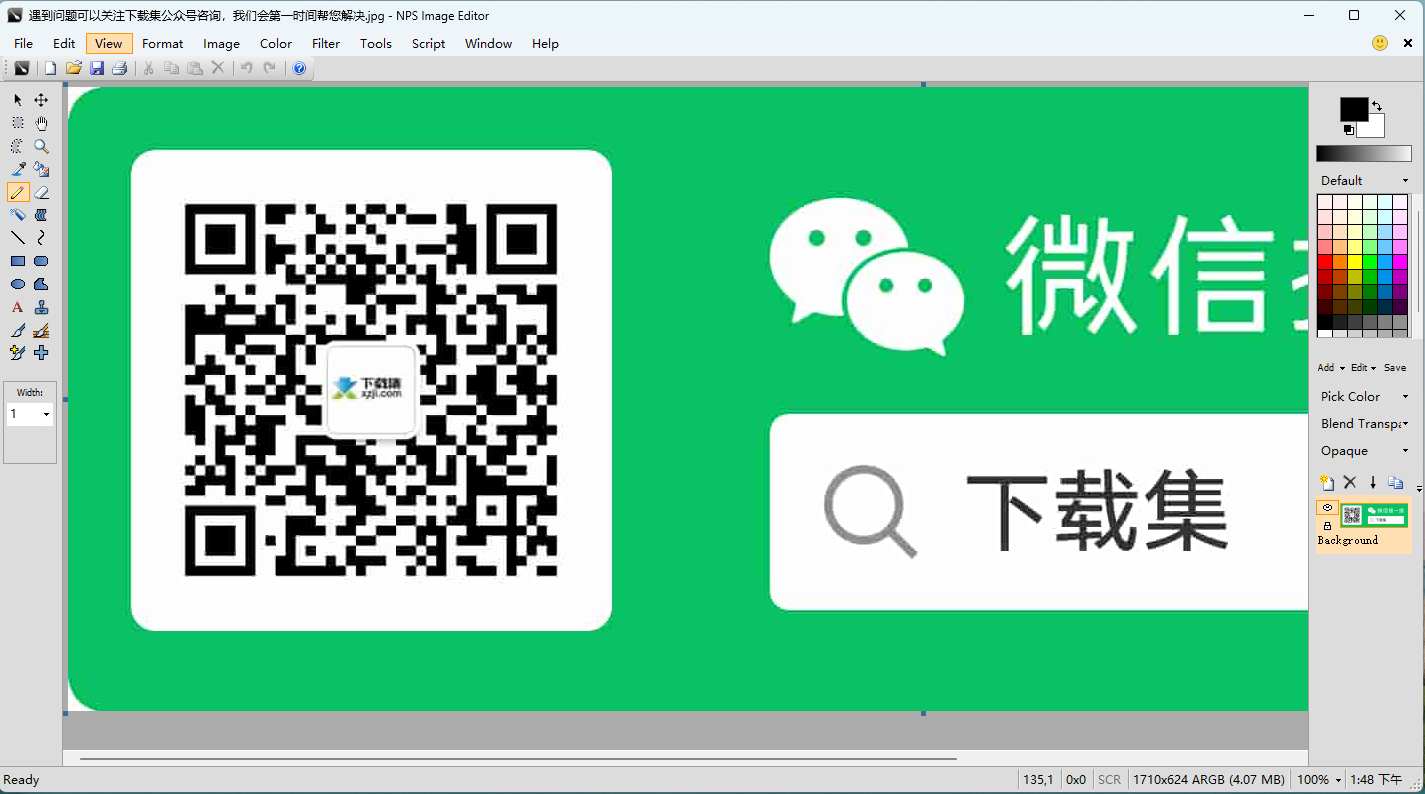Screen dimensions: 1425x794
Task: Open help via the blue question icon
Action: (x=299, y=68)
